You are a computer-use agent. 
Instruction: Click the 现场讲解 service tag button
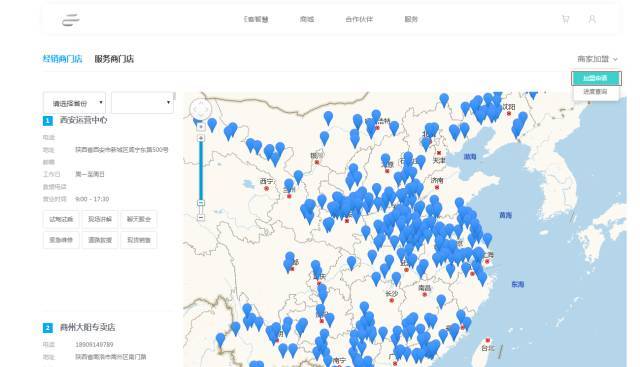click(100, 219)
